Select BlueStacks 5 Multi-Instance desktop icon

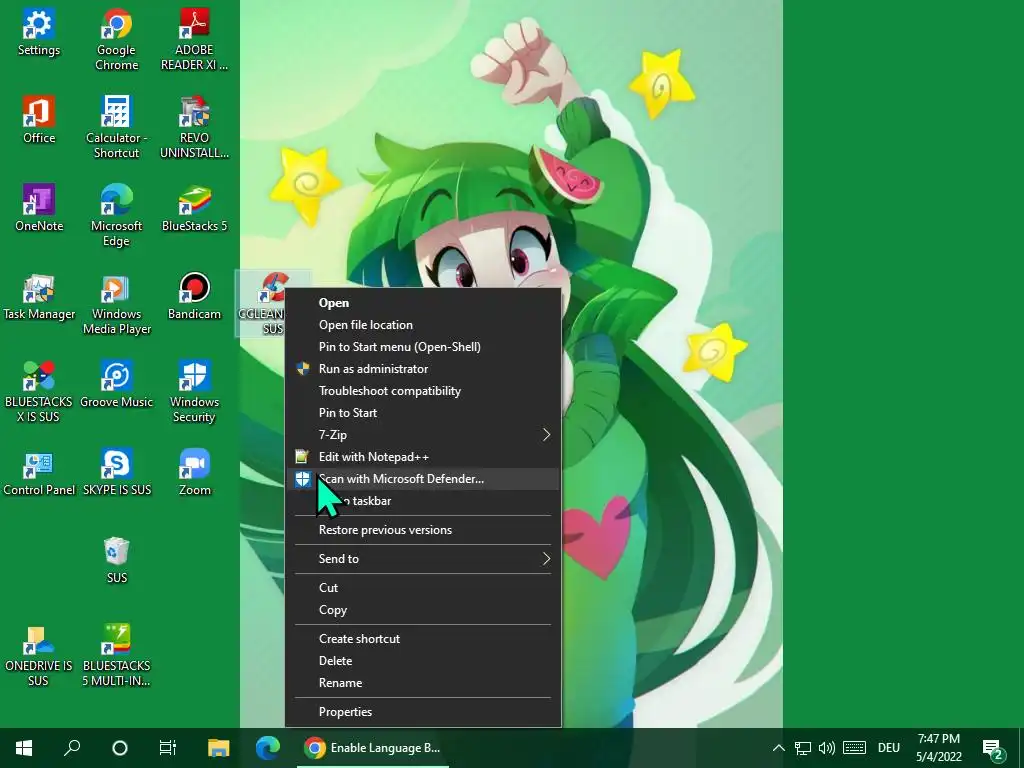click(x=116, y=656)
